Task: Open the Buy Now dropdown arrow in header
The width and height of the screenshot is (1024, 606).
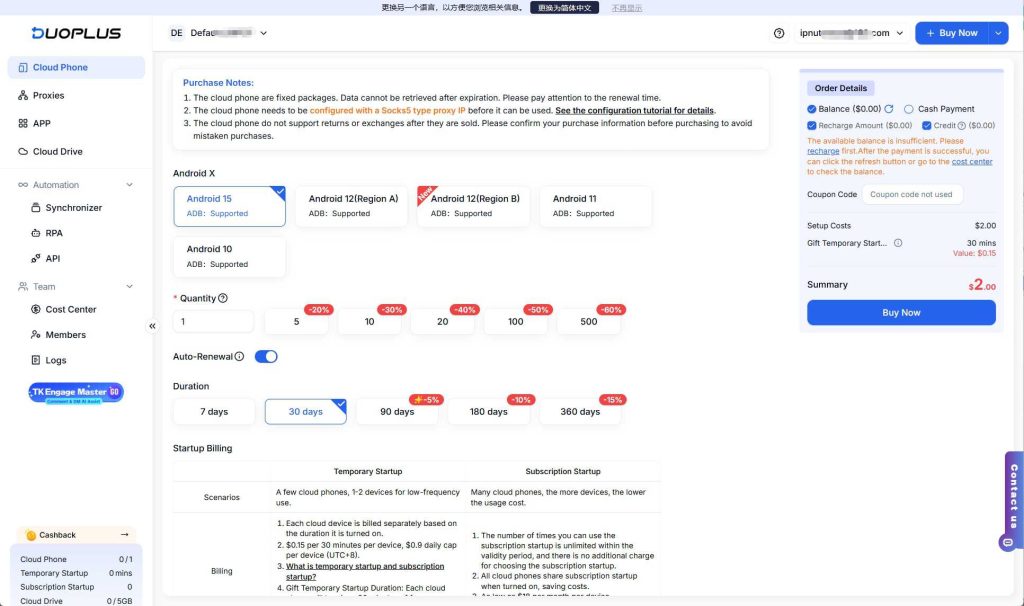Action: point(998,33)
